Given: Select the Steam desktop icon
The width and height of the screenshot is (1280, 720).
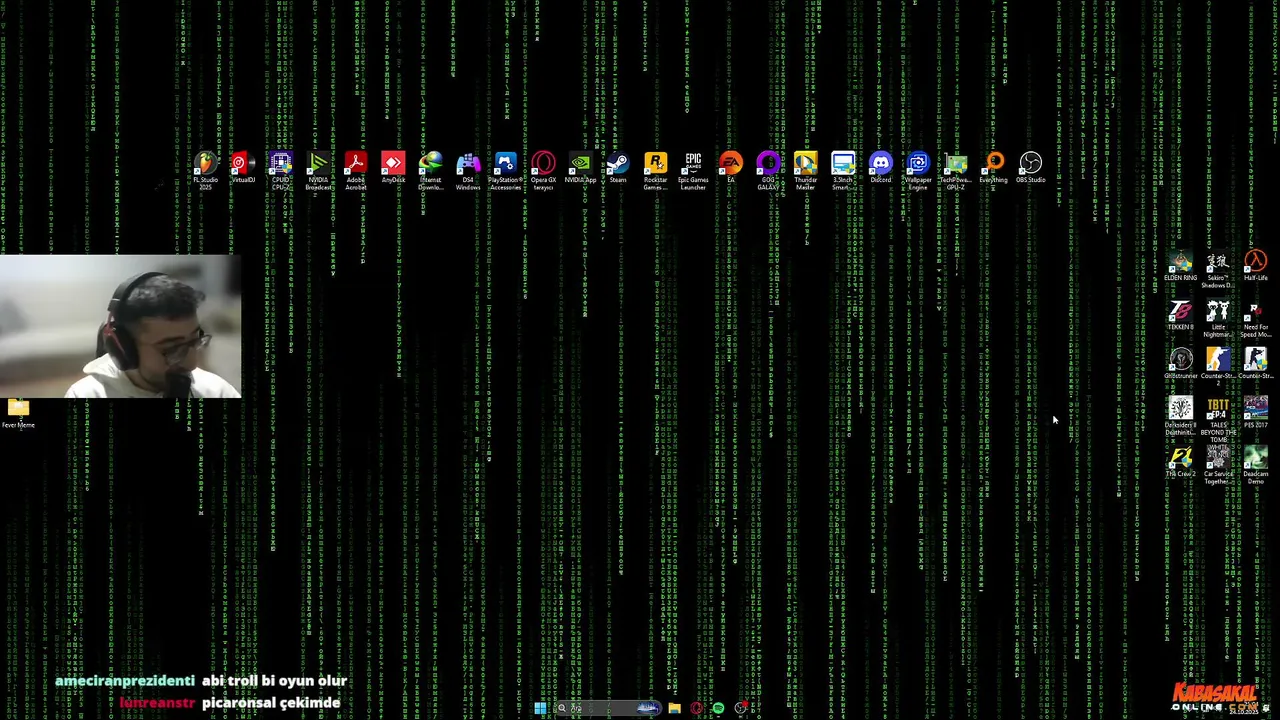Looking at the screenshot, I should (x=618, y=169).
